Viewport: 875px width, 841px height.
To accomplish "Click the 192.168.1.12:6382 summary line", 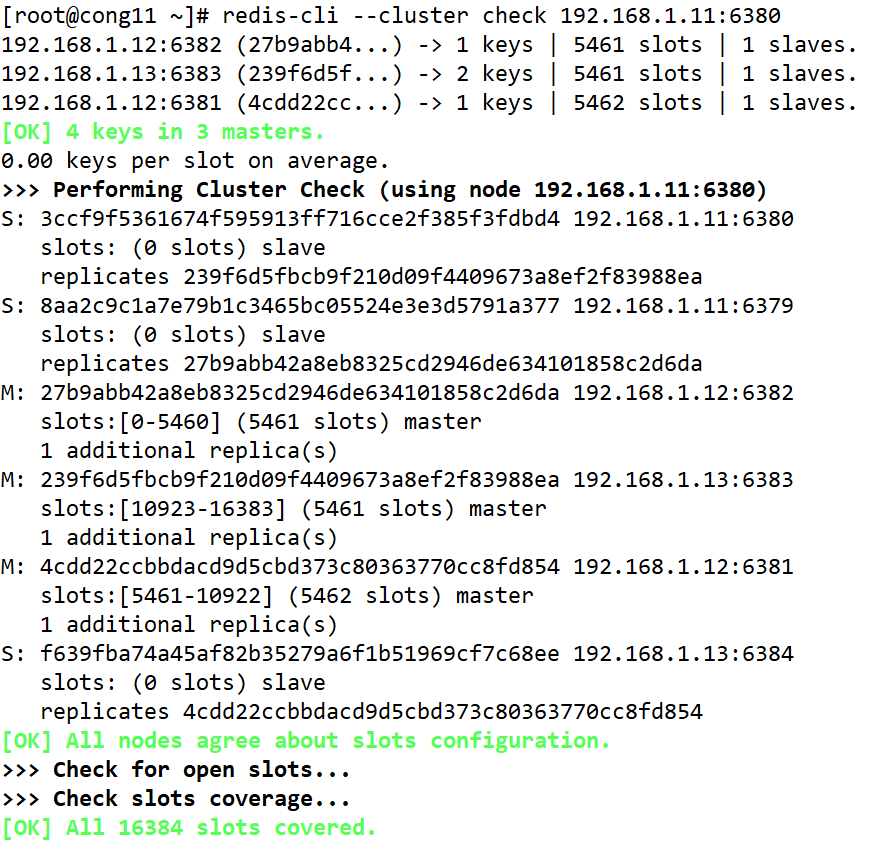I will click(429, 45).
